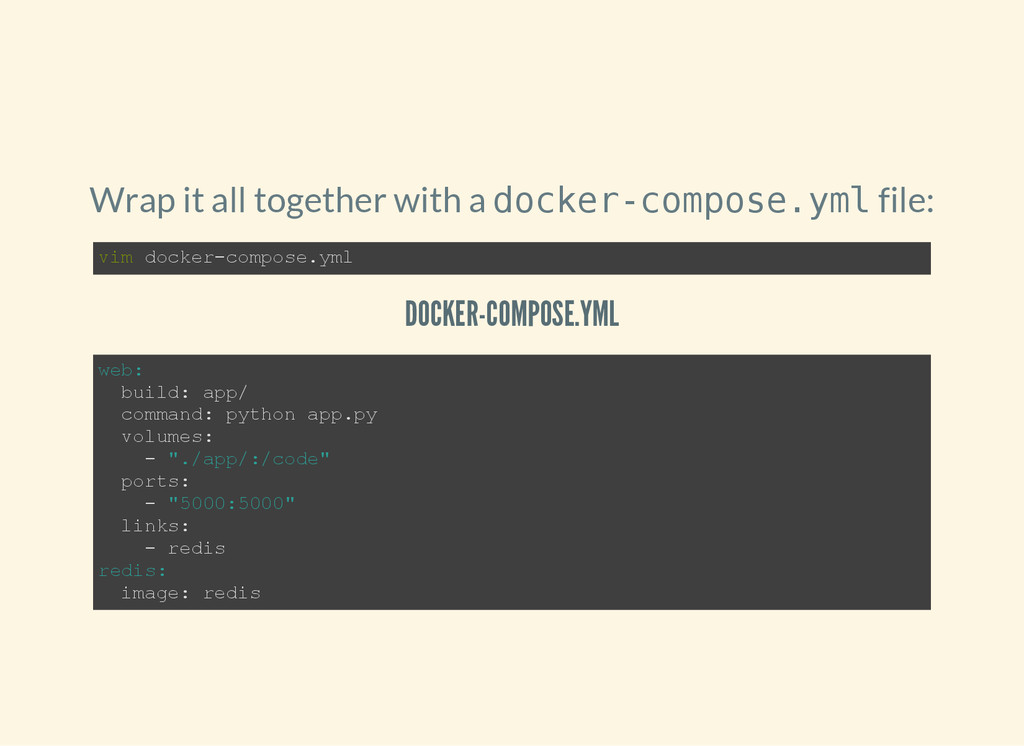The height and width of the screenshot is (746, 1024).
Task: Click the "build: app/" line
Action: [184, 392]
